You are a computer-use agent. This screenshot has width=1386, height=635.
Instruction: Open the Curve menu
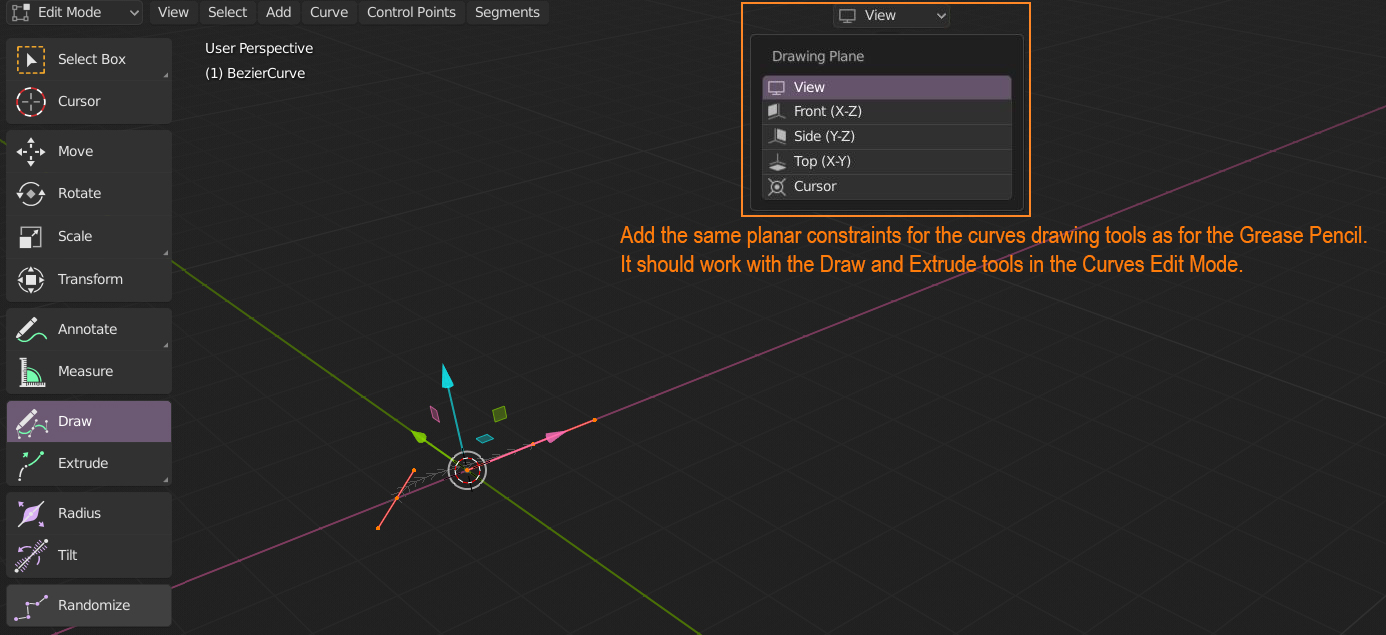(x=329, y=12)
